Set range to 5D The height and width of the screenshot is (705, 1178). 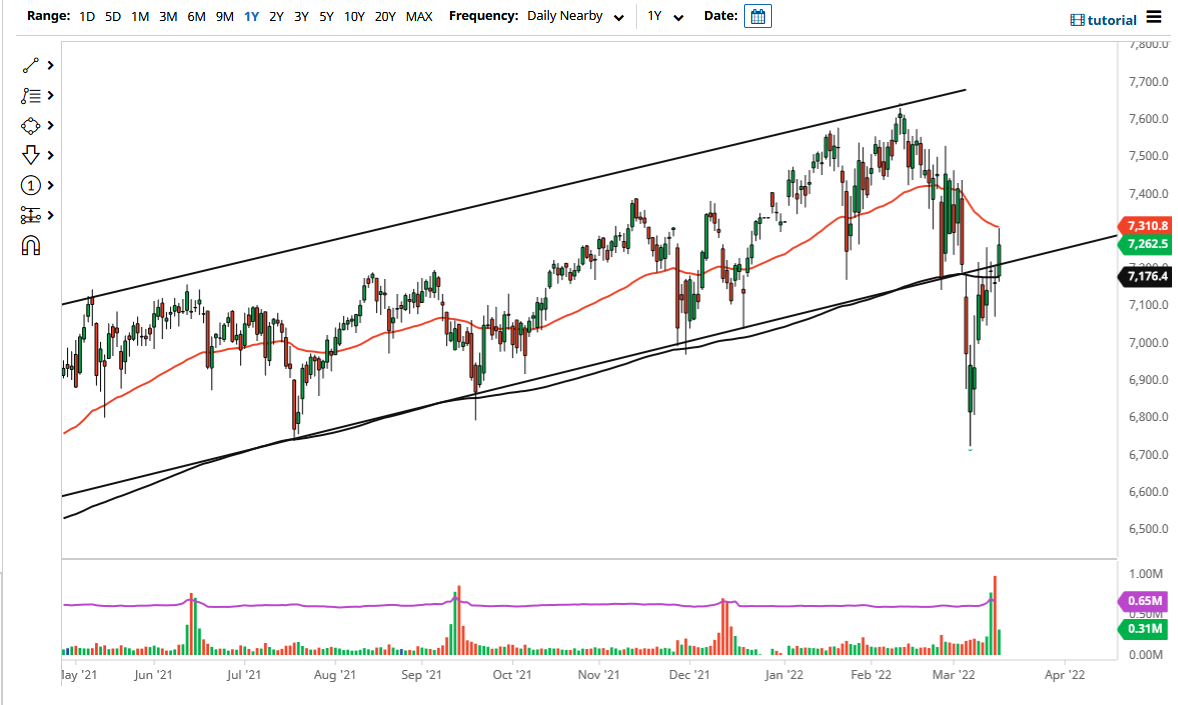click(113, 17)
